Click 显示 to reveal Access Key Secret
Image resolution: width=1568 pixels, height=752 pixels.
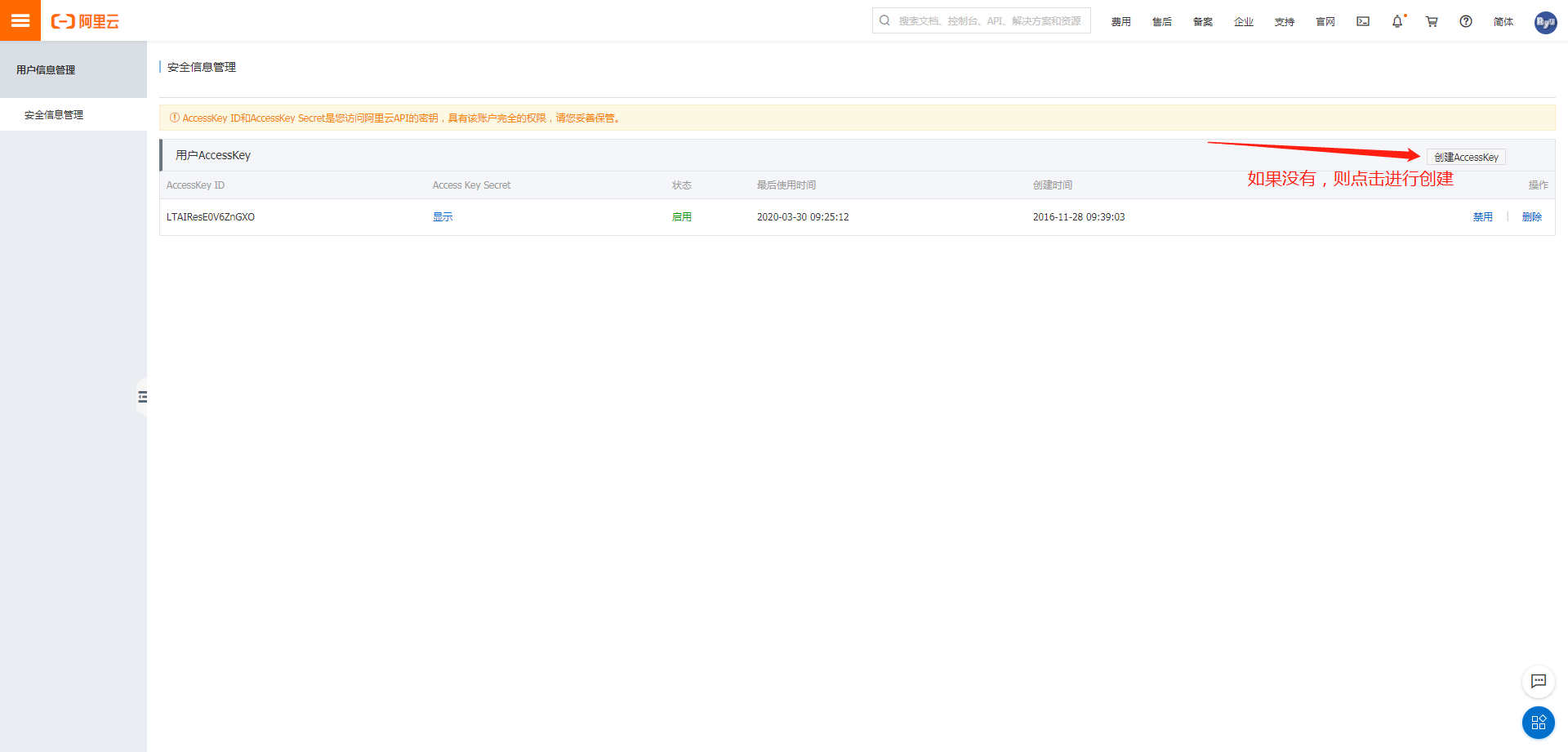(x=443, y=217)
